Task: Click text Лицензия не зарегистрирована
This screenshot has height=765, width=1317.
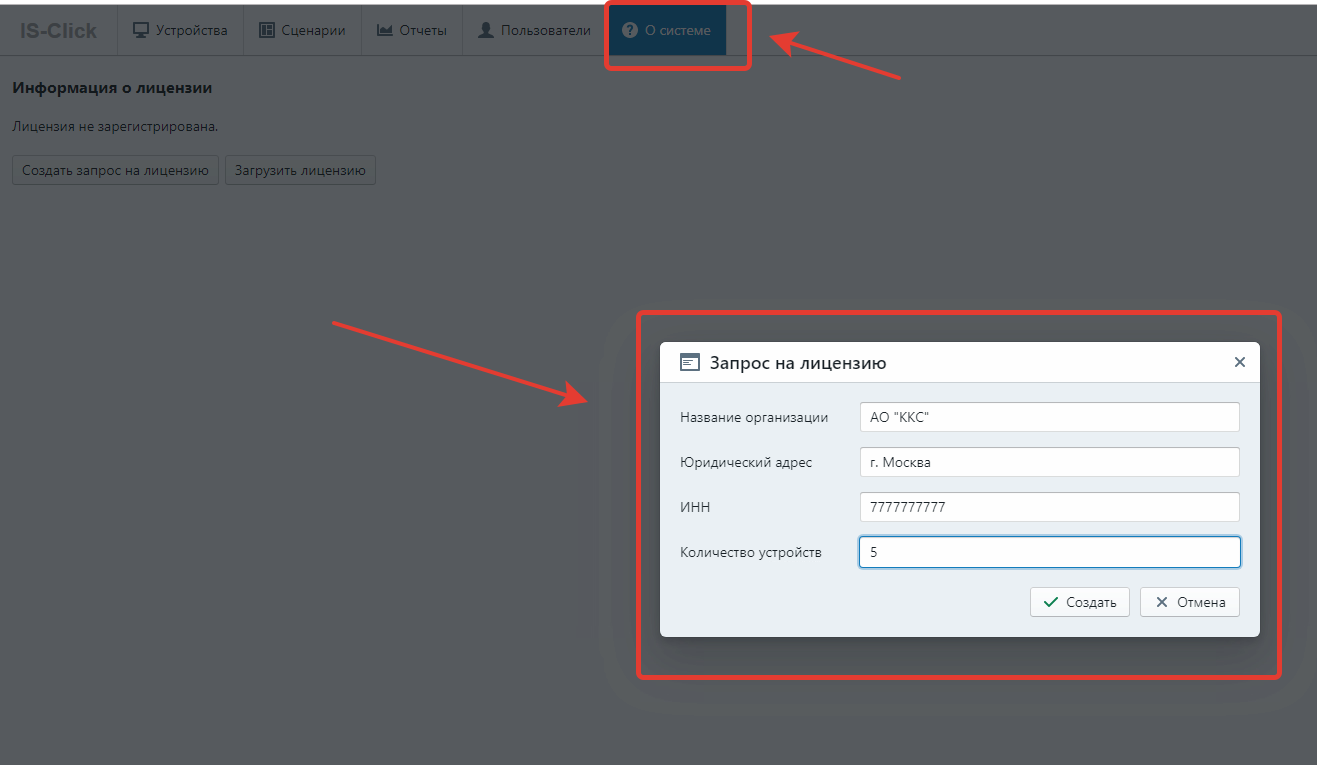Action: click(115, 127)
